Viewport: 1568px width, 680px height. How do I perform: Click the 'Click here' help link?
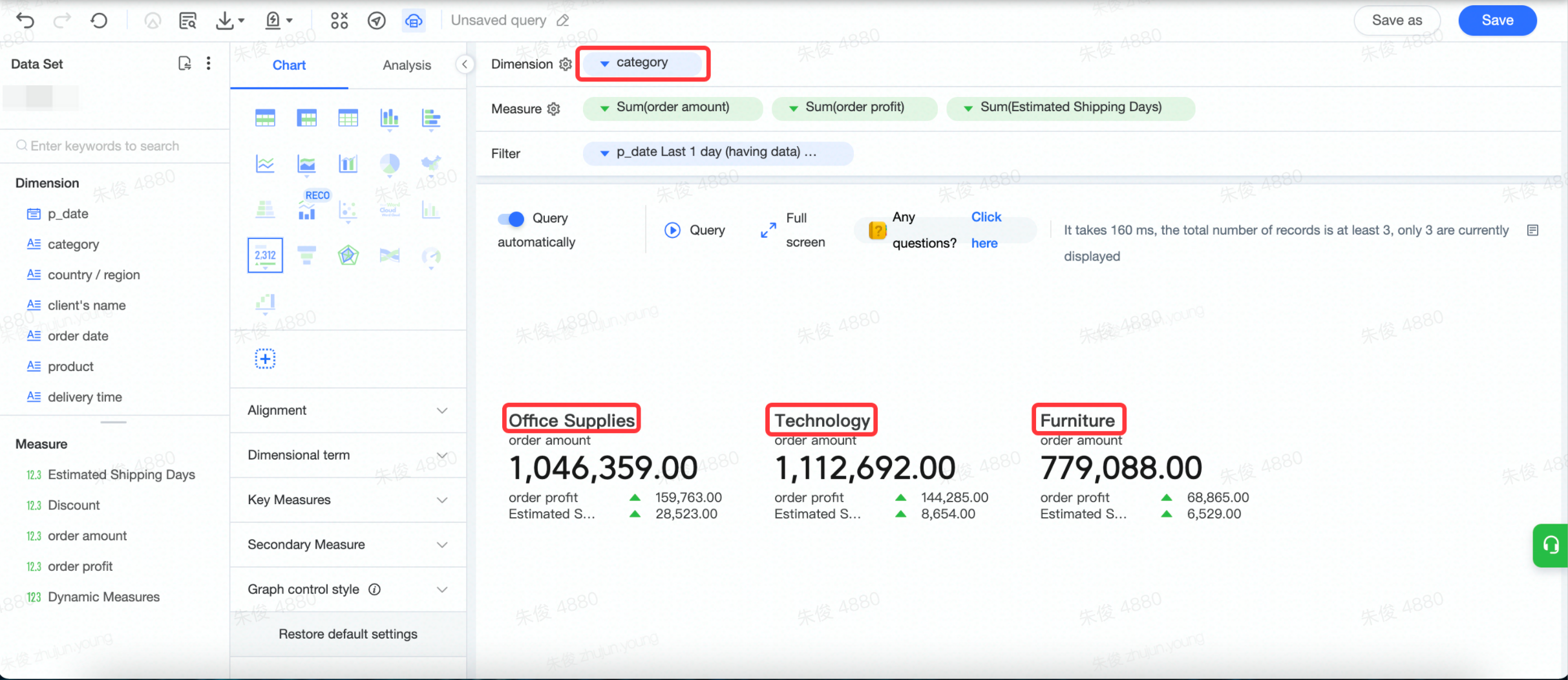tap(986, 230)
